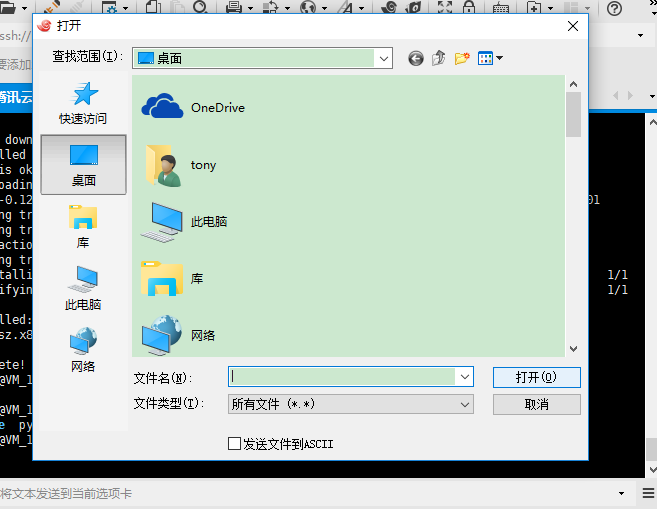Select 此电脑 in the file list
The height and width of the screenshot is (509, 657).
pyautogui.click(x=184, y=222)
